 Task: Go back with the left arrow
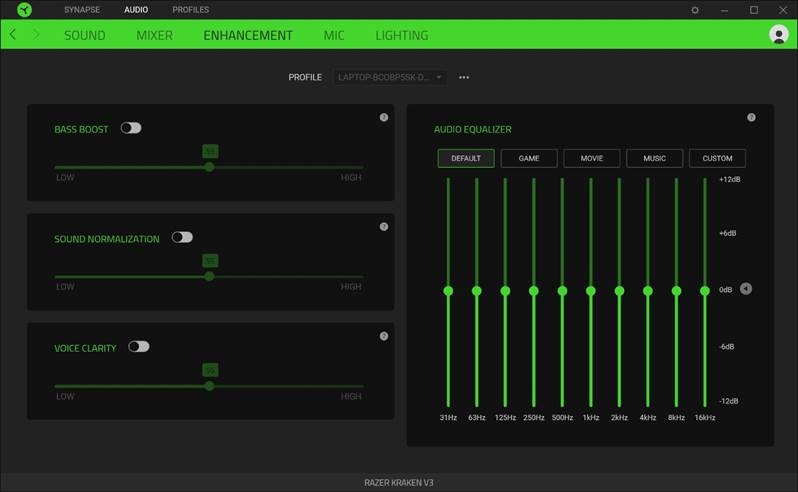coord(13,35)
